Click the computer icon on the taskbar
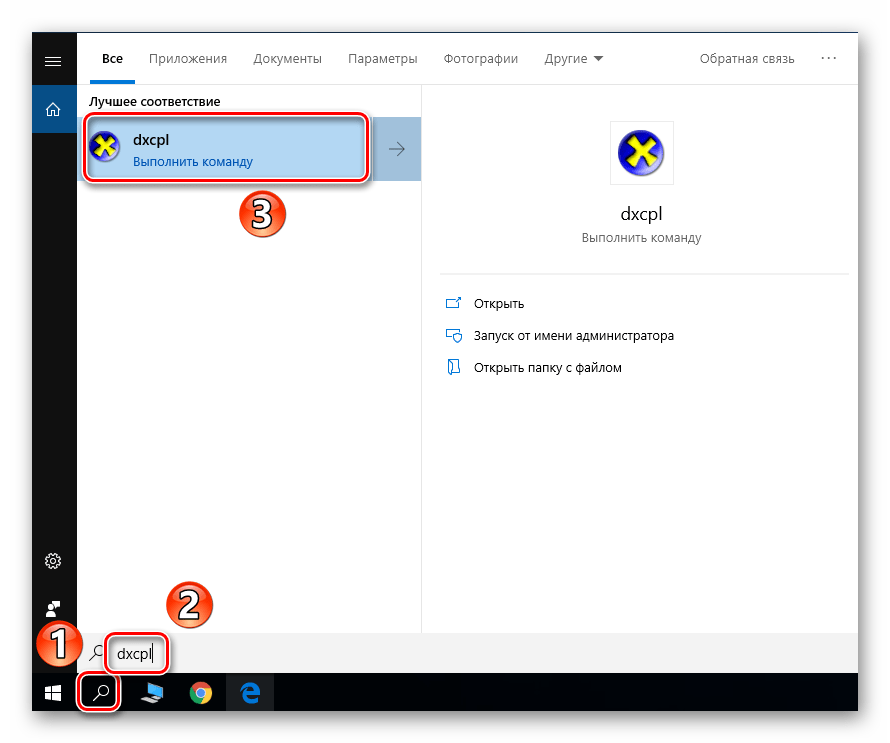Image resolution: width=890 pixels, height=743 pixels. (152, 692)
